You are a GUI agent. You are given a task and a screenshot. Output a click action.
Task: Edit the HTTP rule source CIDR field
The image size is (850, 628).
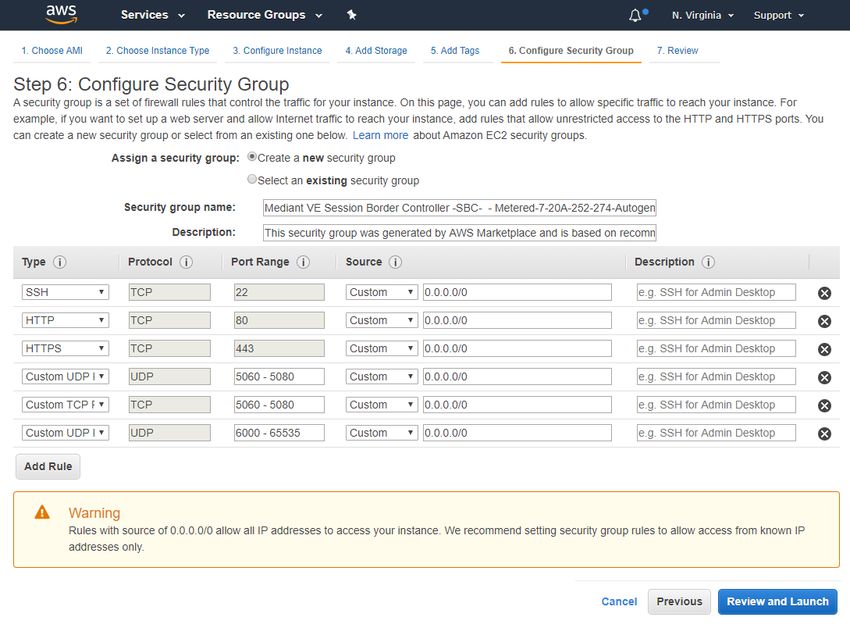[x=517, y=321]
